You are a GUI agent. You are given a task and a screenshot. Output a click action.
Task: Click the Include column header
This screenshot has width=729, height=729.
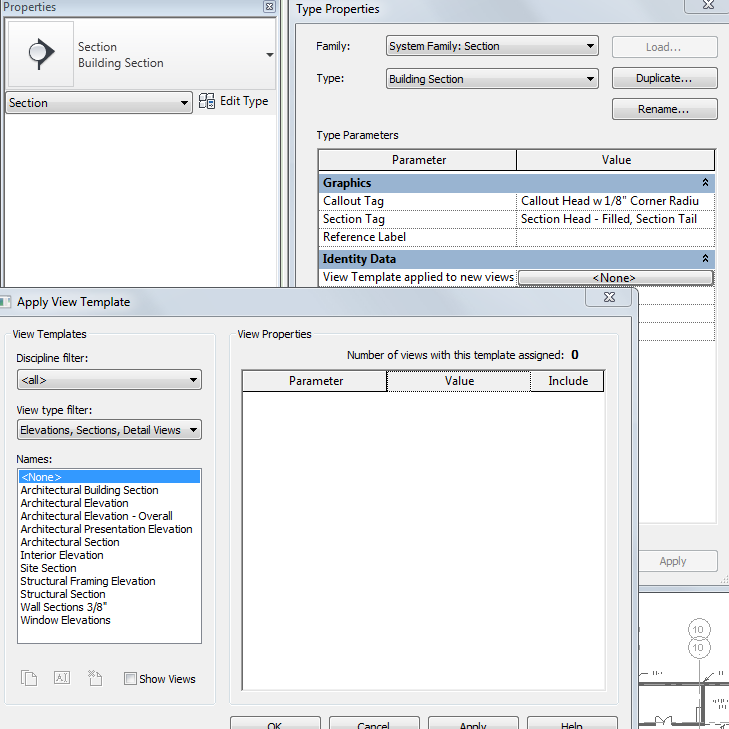568,381
